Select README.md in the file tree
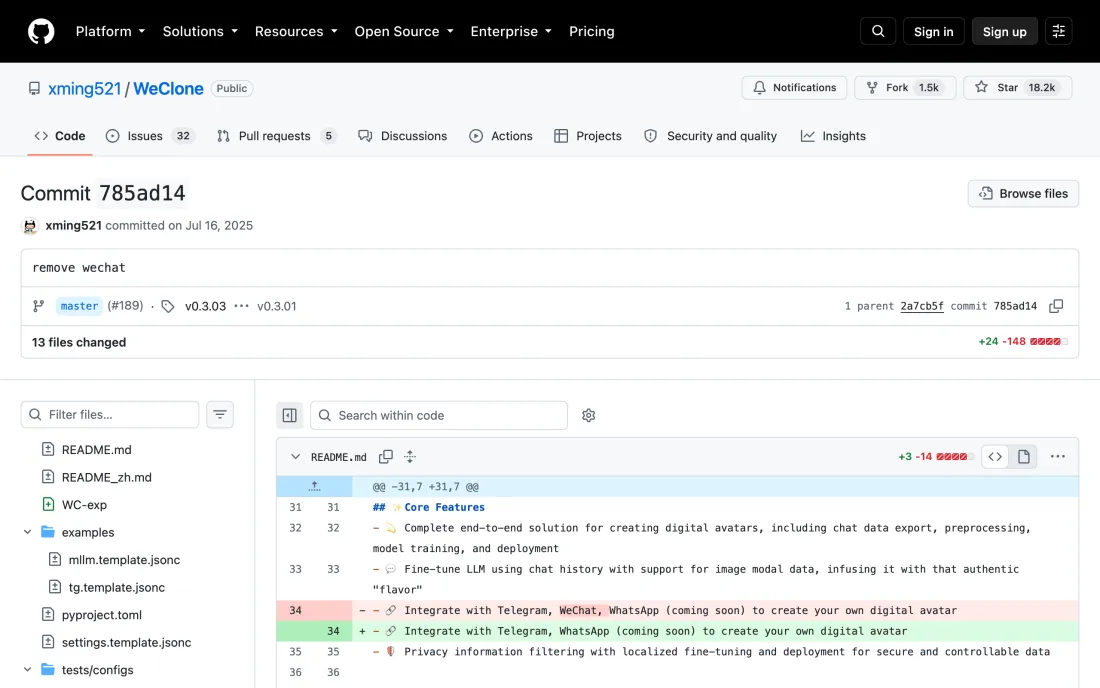Screen dimensions: 1100x688 pyautogui.click(x=96, y=450)
